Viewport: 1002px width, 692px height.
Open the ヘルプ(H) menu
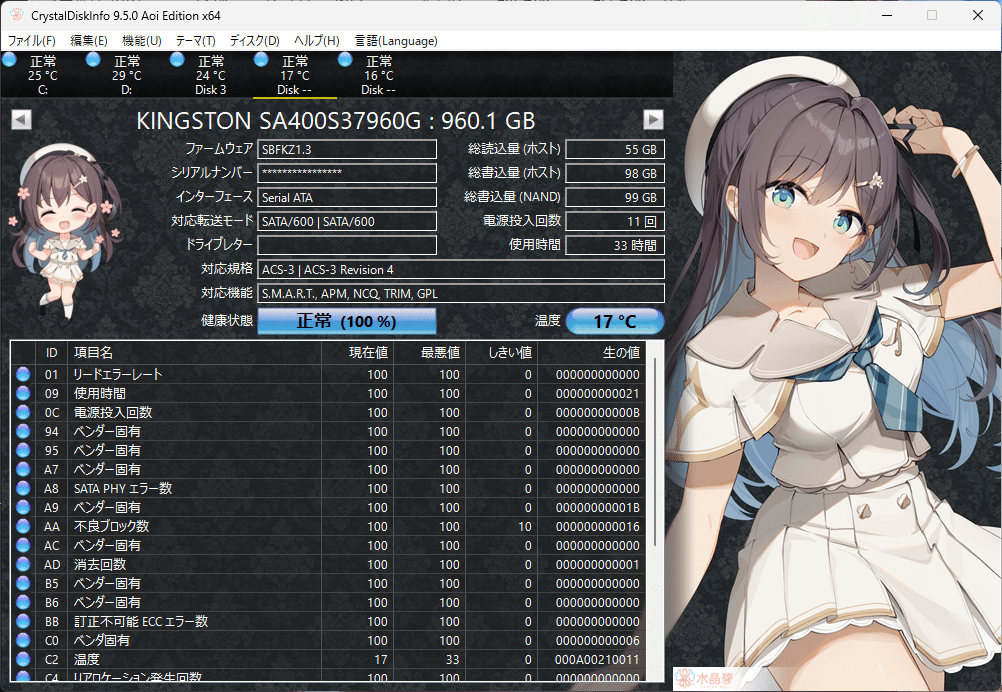pyautogui.click(x=316, y=41)
